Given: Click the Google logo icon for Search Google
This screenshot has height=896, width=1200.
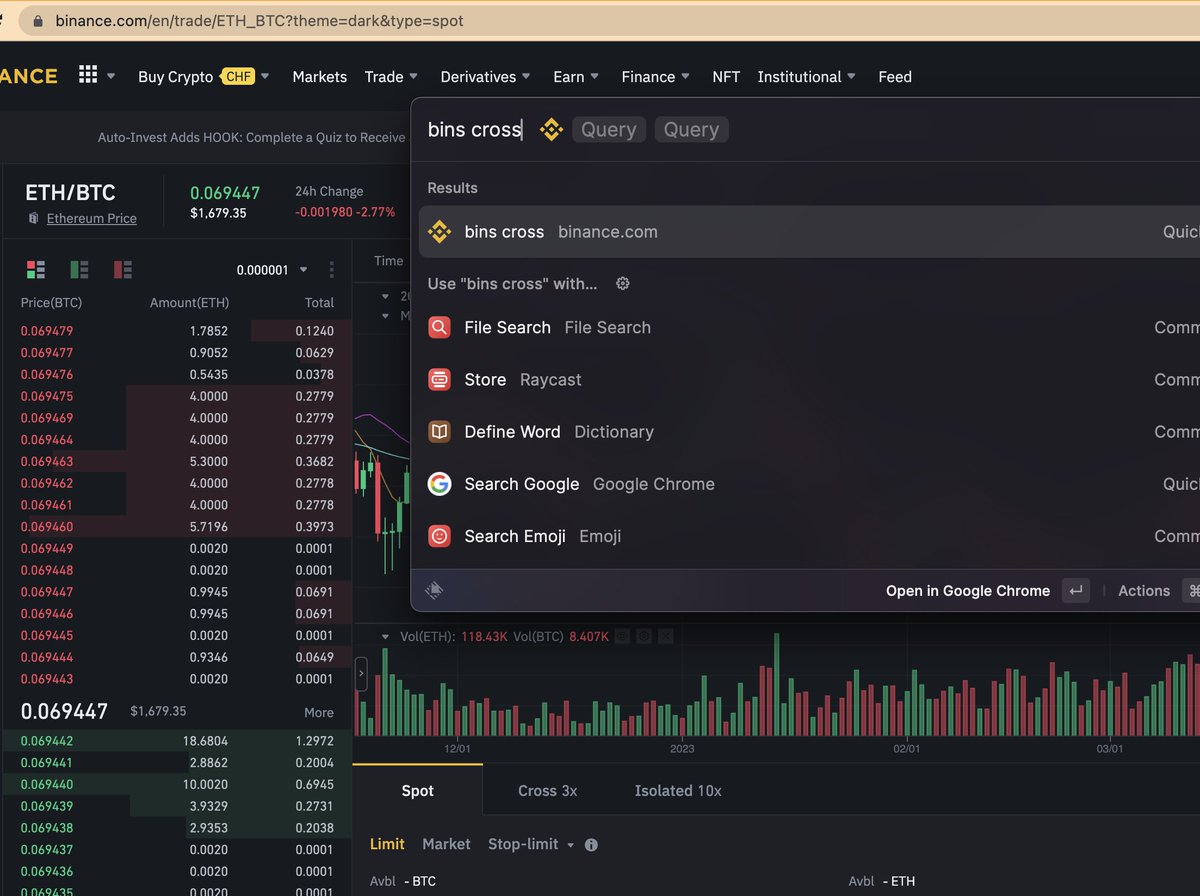Looking at the screenshot, I should point(439,484).
